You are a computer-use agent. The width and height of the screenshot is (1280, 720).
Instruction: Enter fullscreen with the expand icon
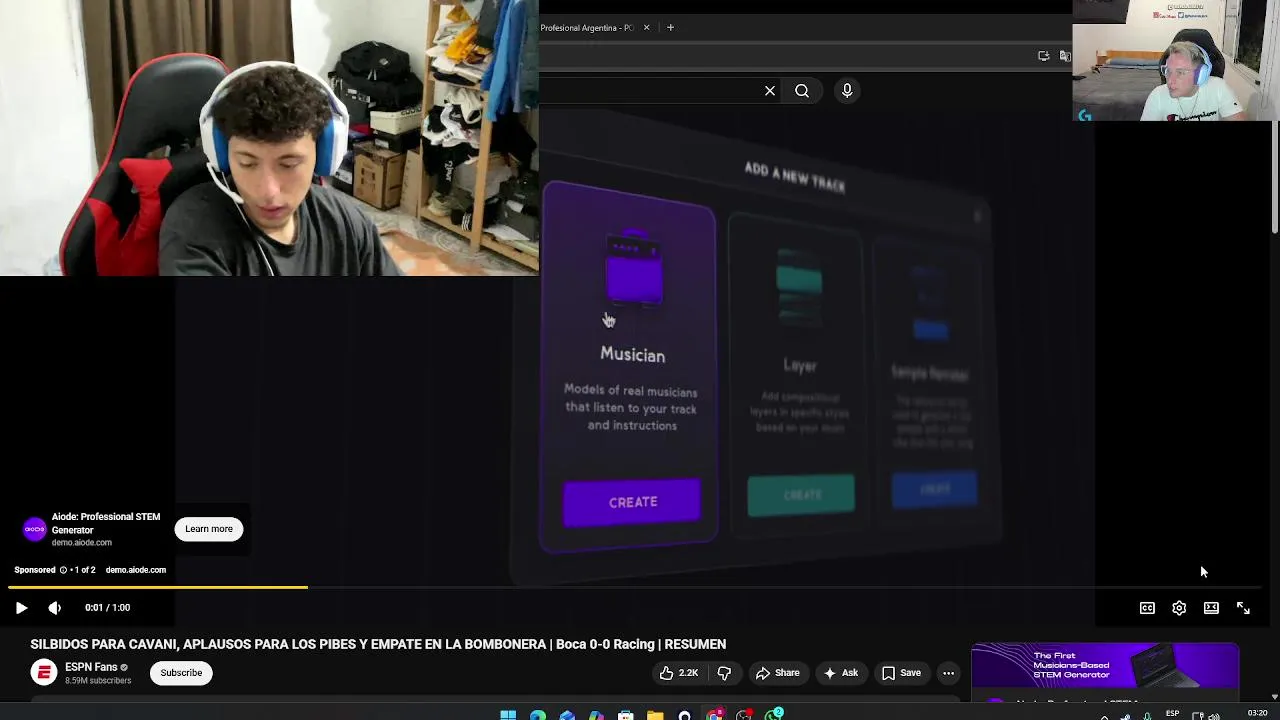(1243, 608)
